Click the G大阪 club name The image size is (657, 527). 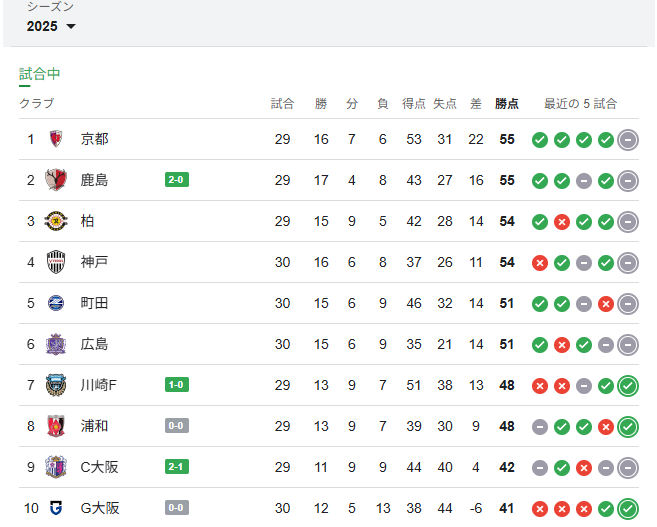(x=100, y=508)
